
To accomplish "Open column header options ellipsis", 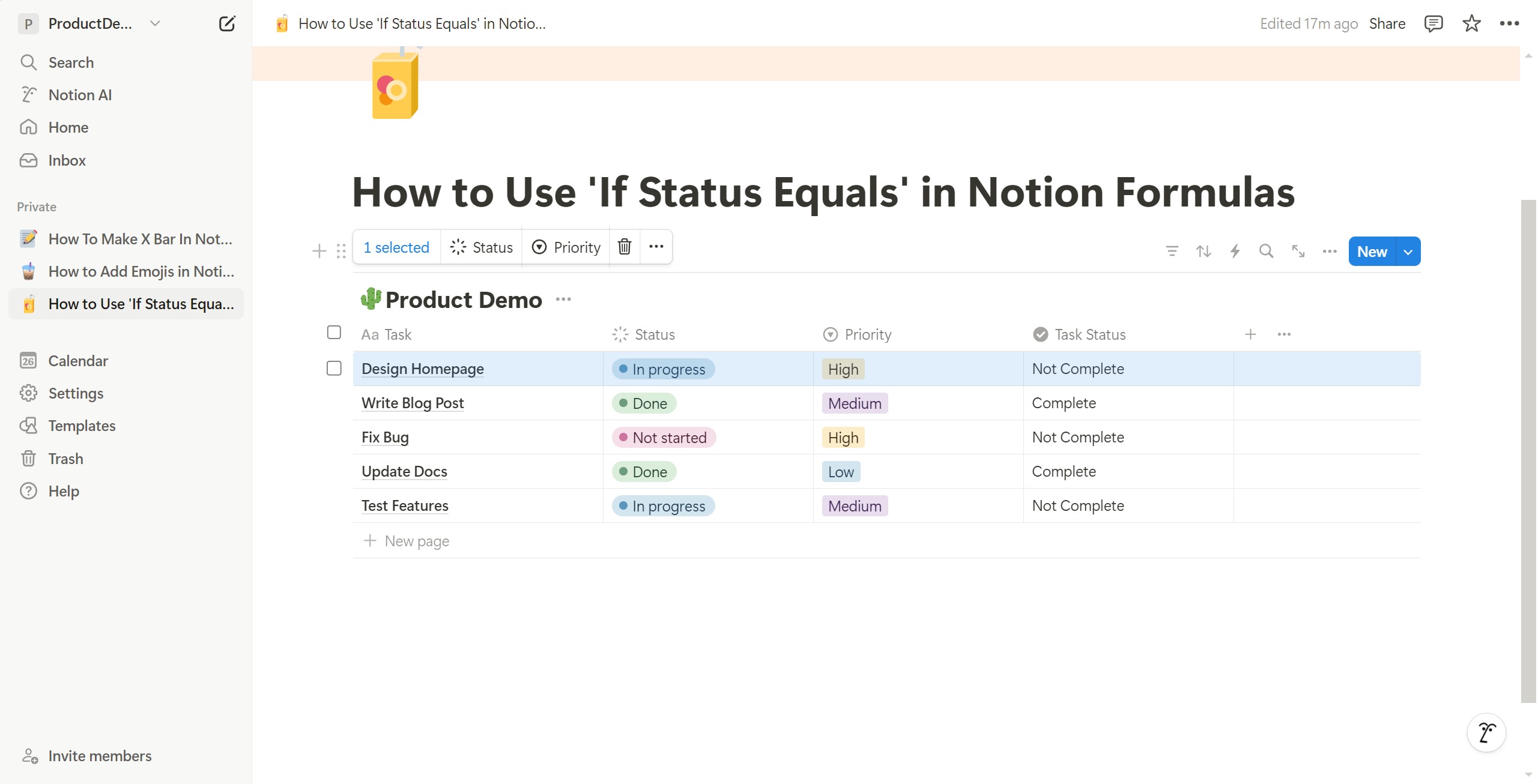I will click(x=1284, y=334).
